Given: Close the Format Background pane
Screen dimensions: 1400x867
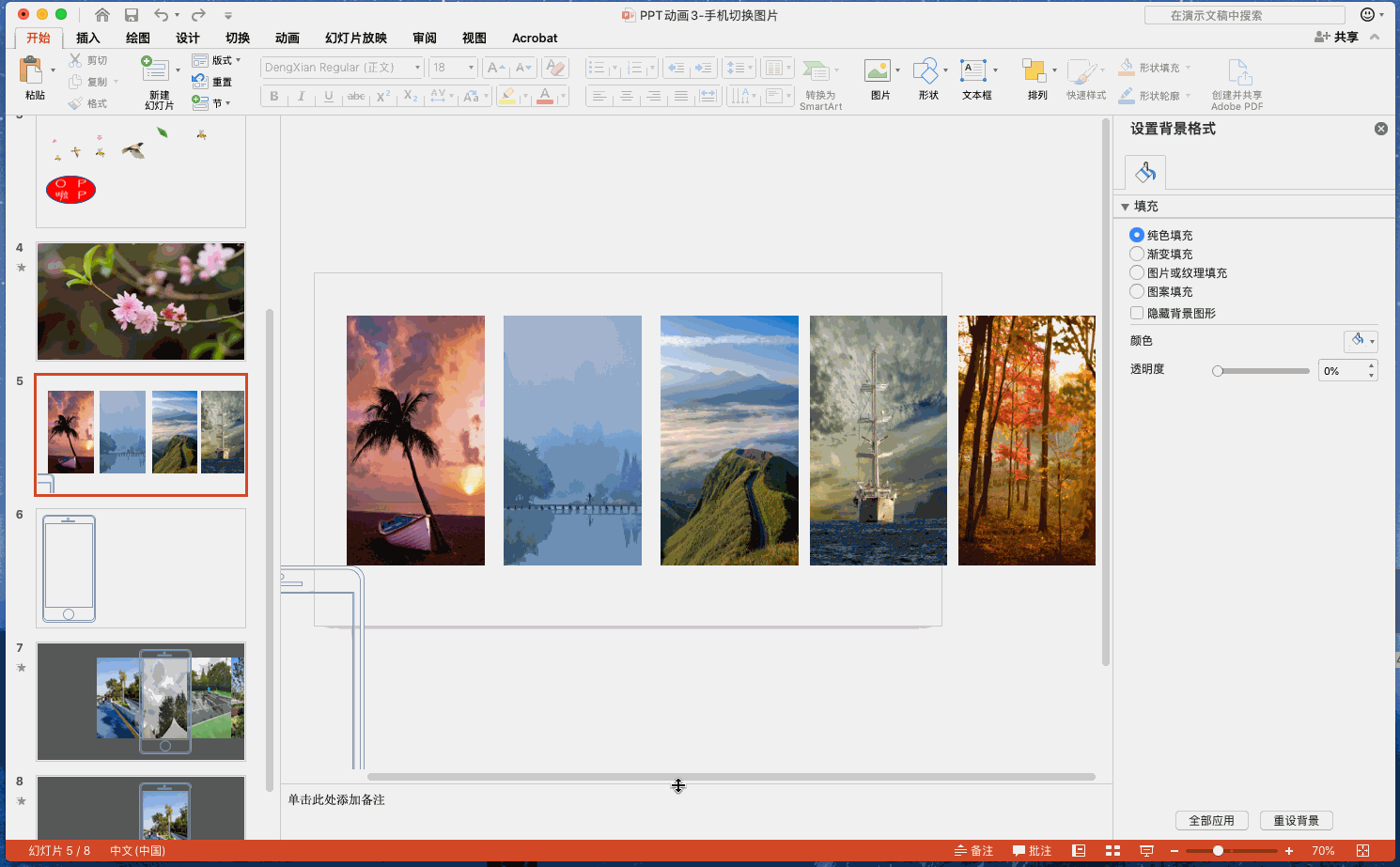Looking at the screenshot, I should point(1381,129).
